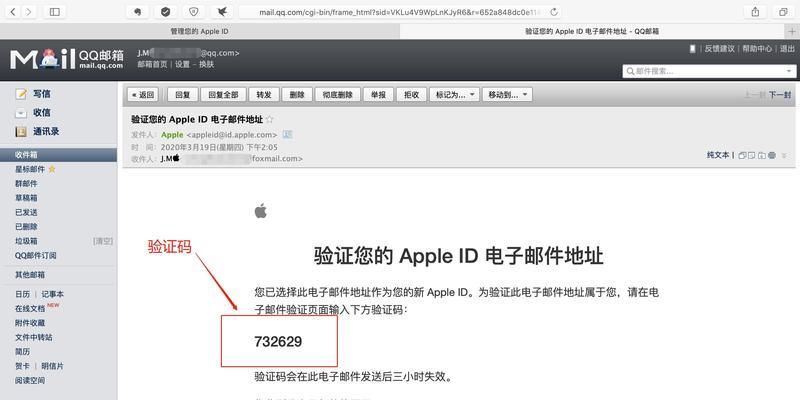Click the 拒收 reject button
The width and height of the screenshot is (800, 400).
point(411,94)
